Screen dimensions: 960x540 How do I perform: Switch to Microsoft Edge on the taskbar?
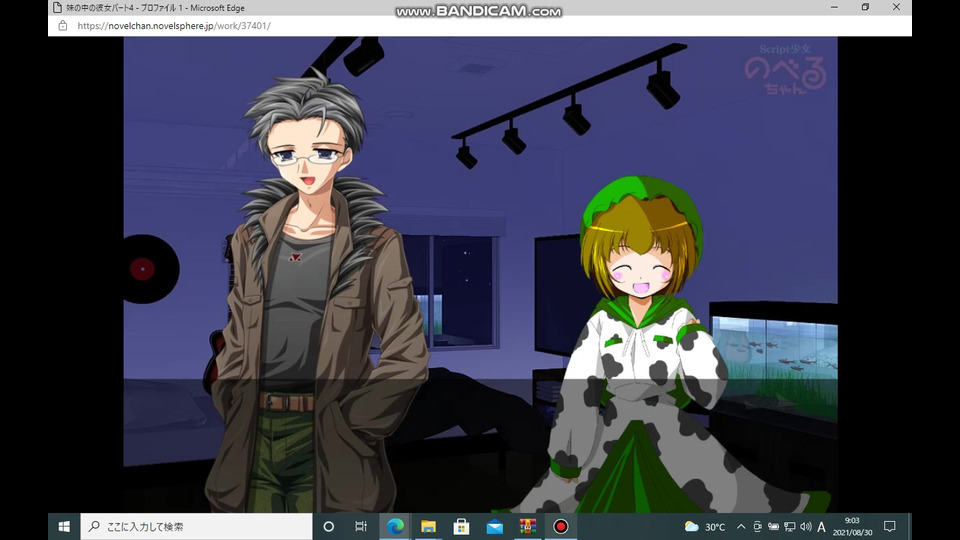coord(396,527)
